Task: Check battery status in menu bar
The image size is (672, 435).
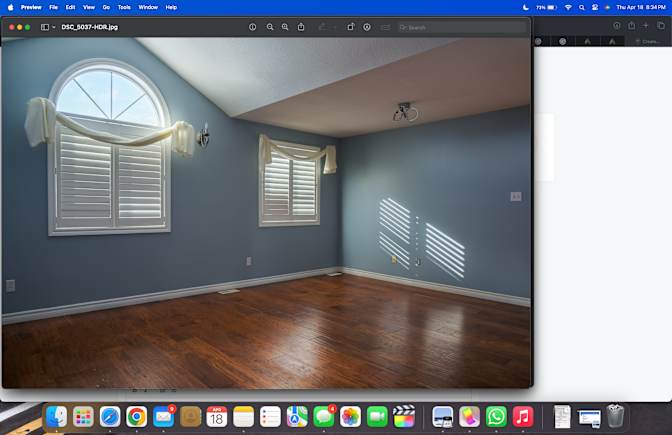Action: (546, 7)
